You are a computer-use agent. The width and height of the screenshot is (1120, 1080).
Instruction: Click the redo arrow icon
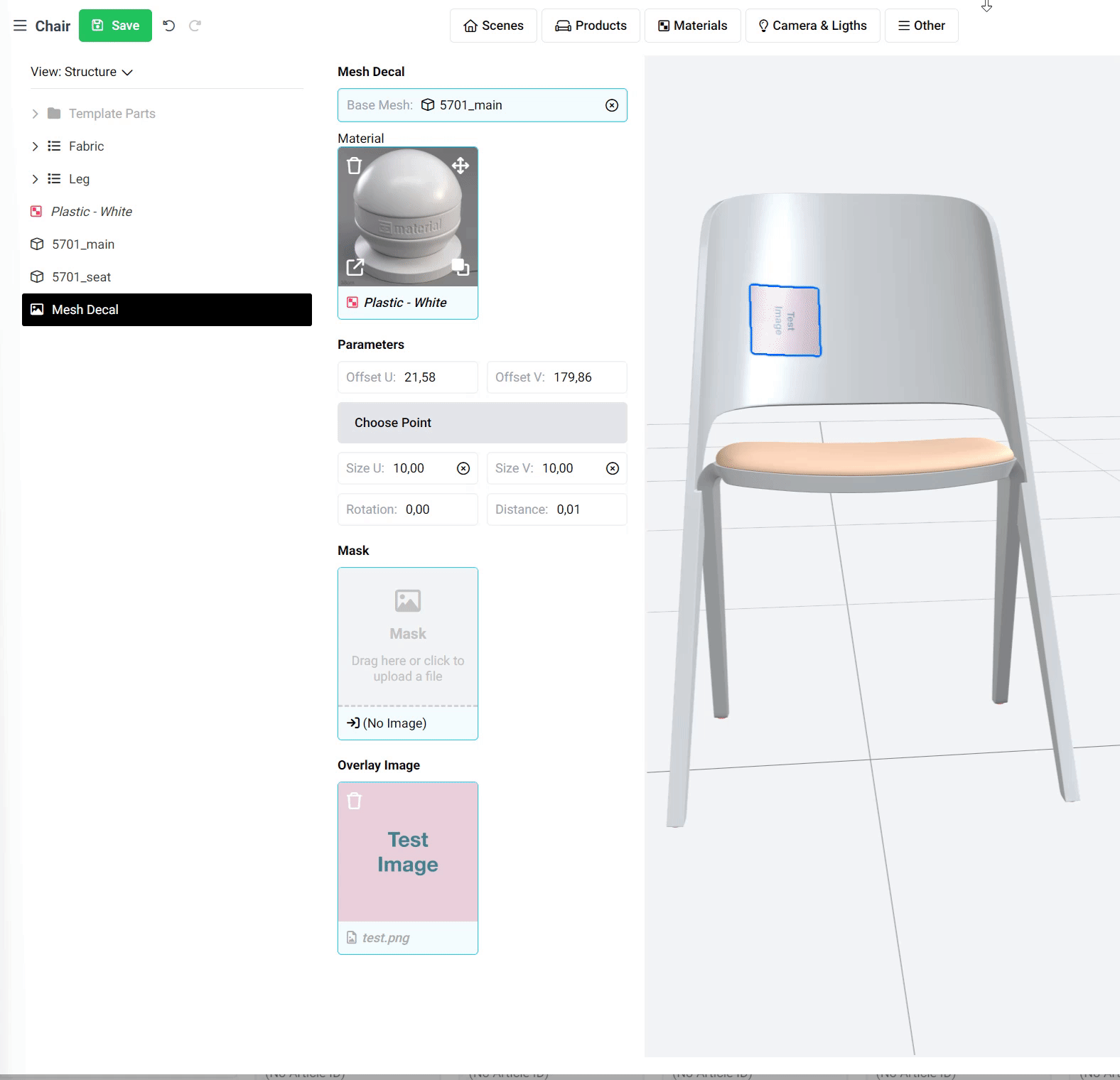(x=195, y=26)
